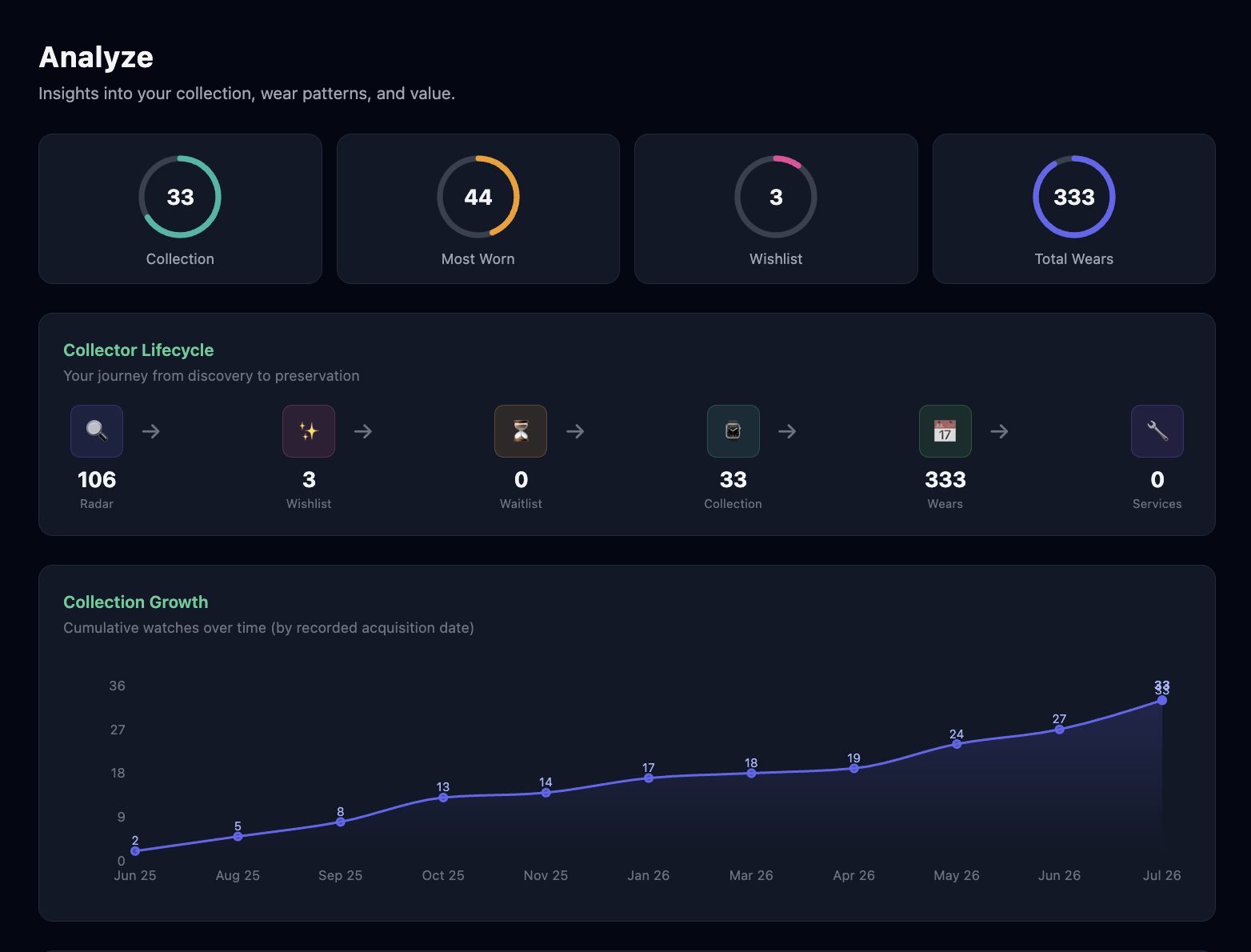1251x952 pixels.
Task: Click the arrow after the Wears calendar icon
Action: click(x=999, y=431)
